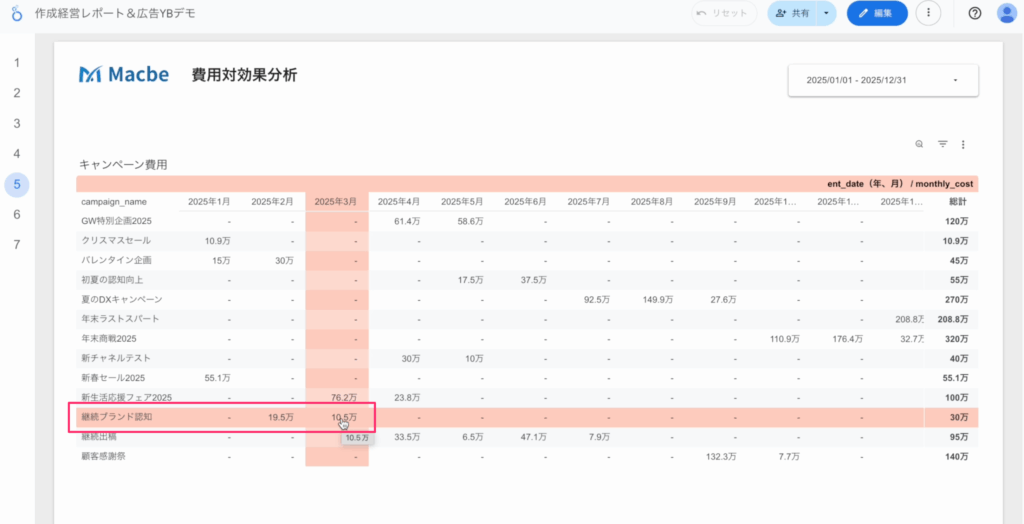The width and height of the screenshot is (1024, 524).
Task: Expand the share button dropdown arrow
Action: pyautogui.click(x=825, y=13)
